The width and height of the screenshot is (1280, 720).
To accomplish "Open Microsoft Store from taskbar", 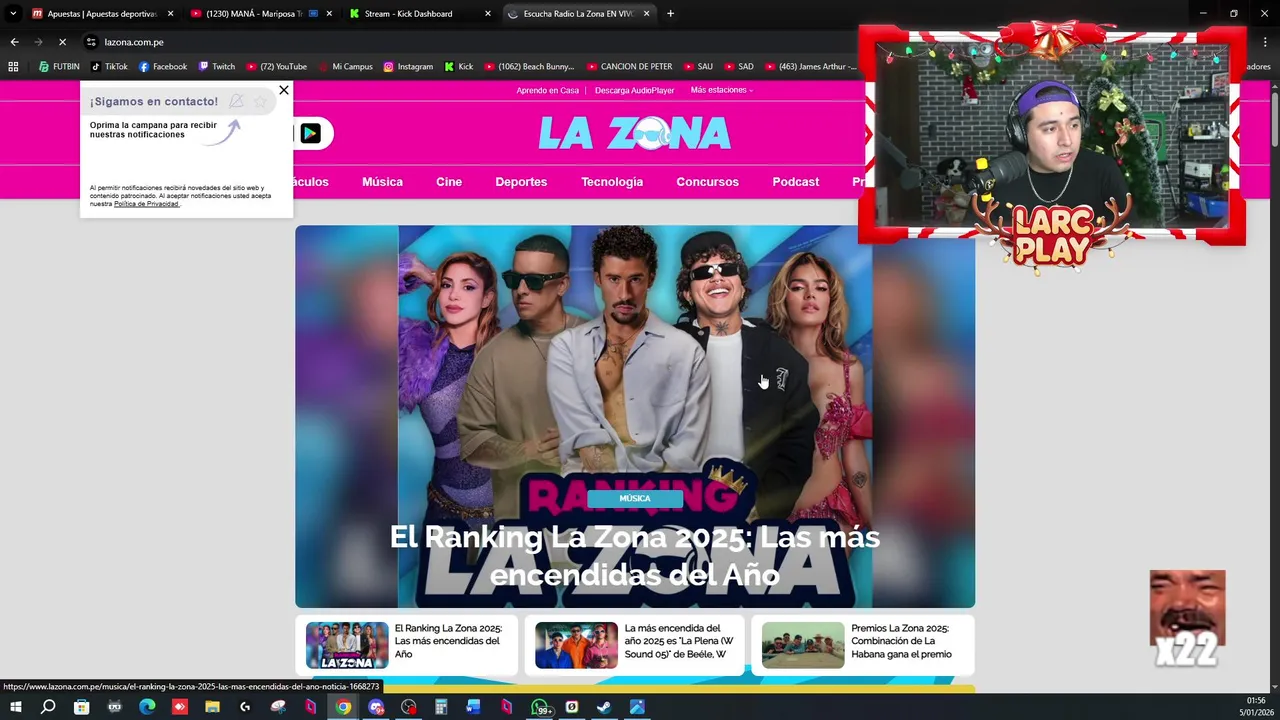I will [x=81, y=707].
